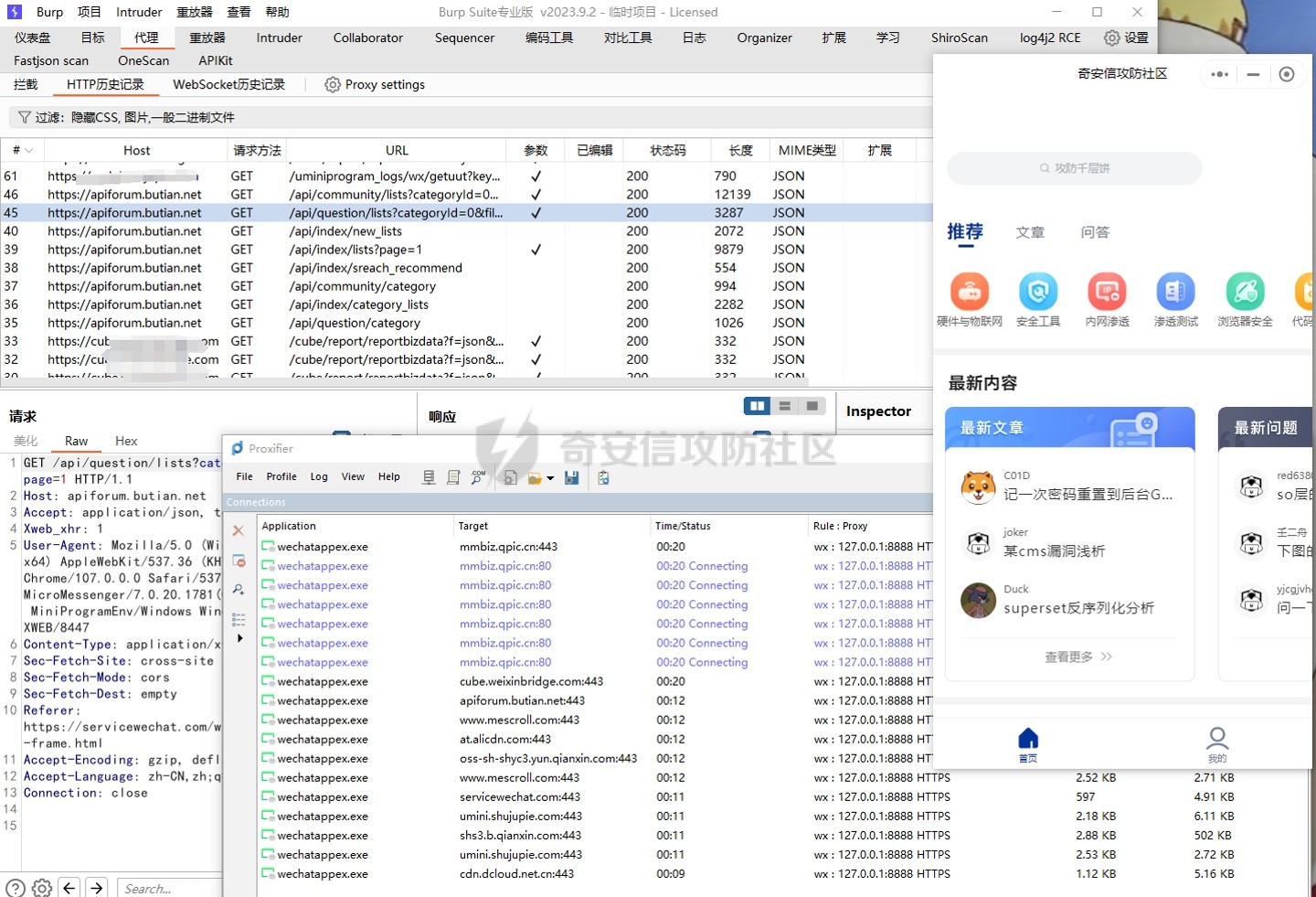Open Name Resolution (.COM magnifier) icon in Proxifier
The width and height of the screenshot is (1316, 897).
coord(478,477)
